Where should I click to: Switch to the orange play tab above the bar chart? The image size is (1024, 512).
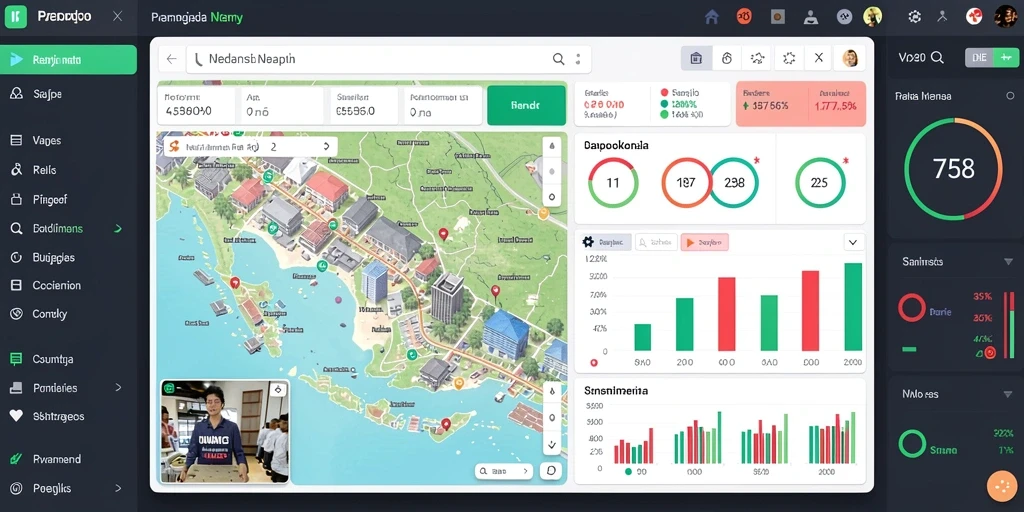(704, 242)
